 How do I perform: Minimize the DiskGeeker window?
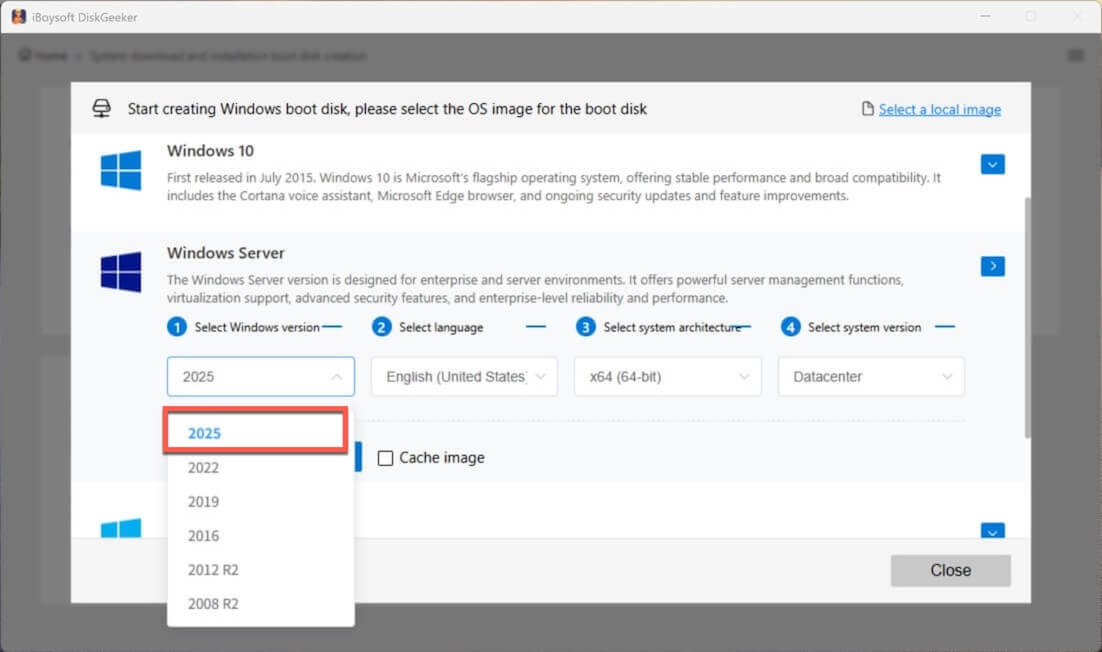click(985, 16)
